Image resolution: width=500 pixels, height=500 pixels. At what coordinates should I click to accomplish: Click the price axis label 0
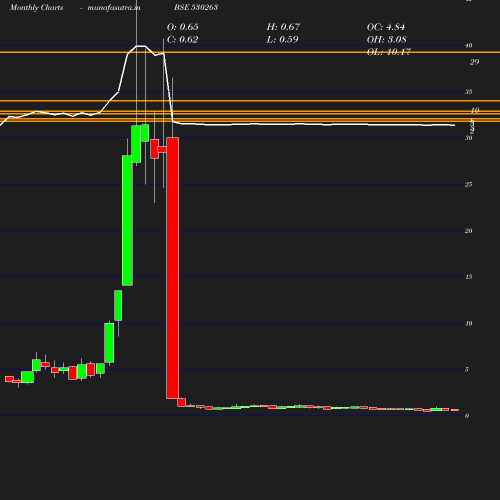click(x=467, y=416)
